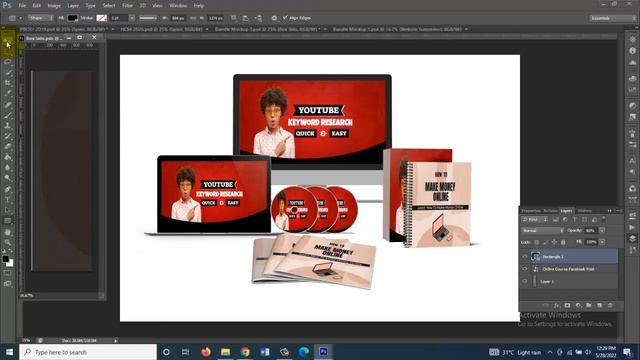The width and height of the screenshot is (640, 360).
Task: Open the Opacity slider arrow
Action: (602, 231)
